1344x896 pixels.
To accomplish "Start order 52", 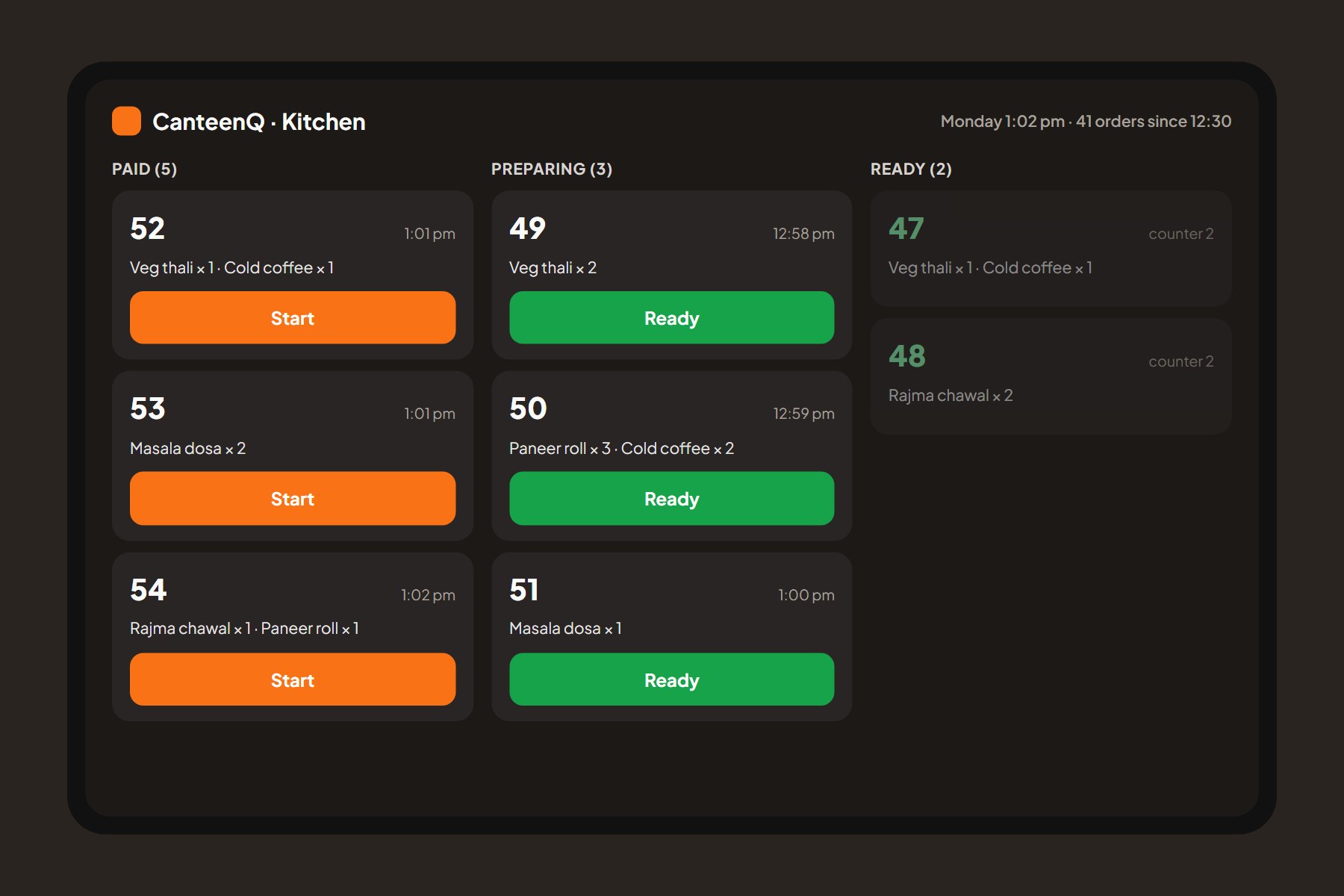I will [x=293, y=318].
